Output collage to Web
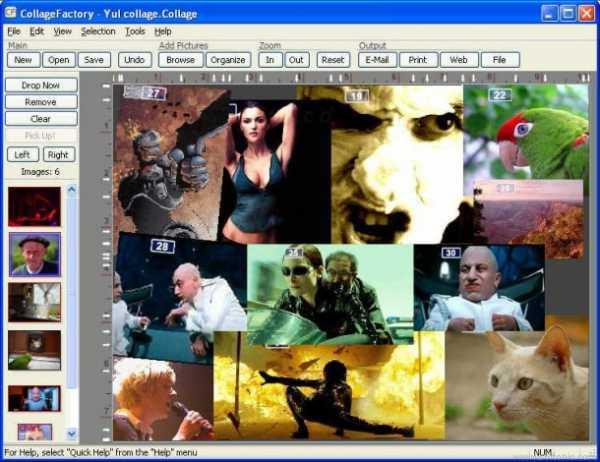This screenshot has width=600, height=462. (x=459, y=60)
